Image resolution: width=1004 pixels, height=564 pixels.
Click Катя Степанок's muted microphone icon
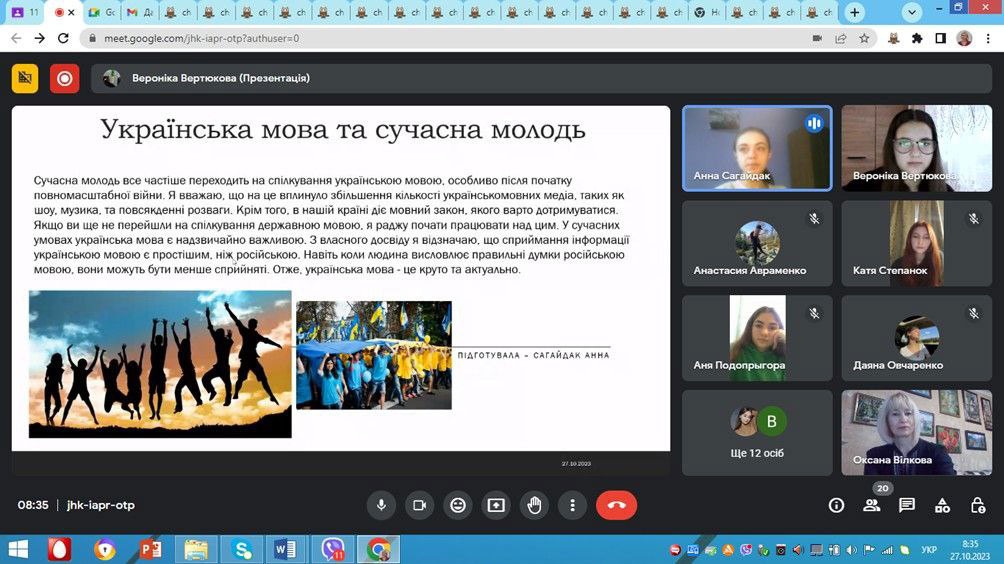pyautogui.click(x=973, y=219)
